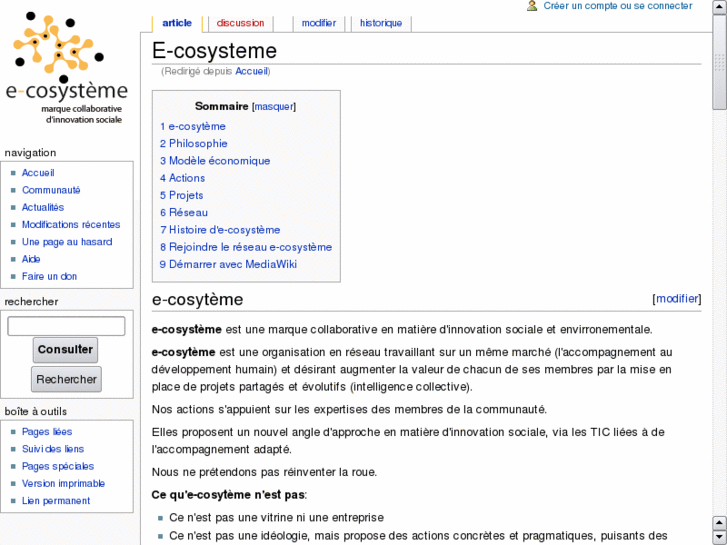The height and width of the screenshot is (545, 727).
Task: Jump to section 3 Modèle économique
Action: coord(215,161)
